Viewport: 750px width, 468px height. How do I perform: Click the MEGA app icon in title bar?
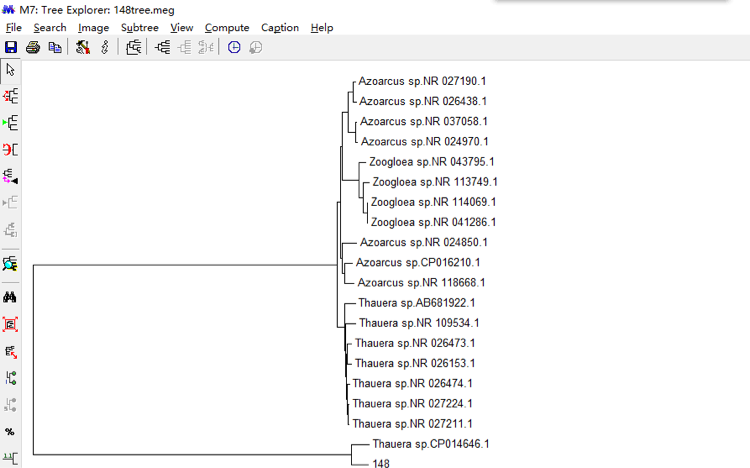[x=8, y=9]
